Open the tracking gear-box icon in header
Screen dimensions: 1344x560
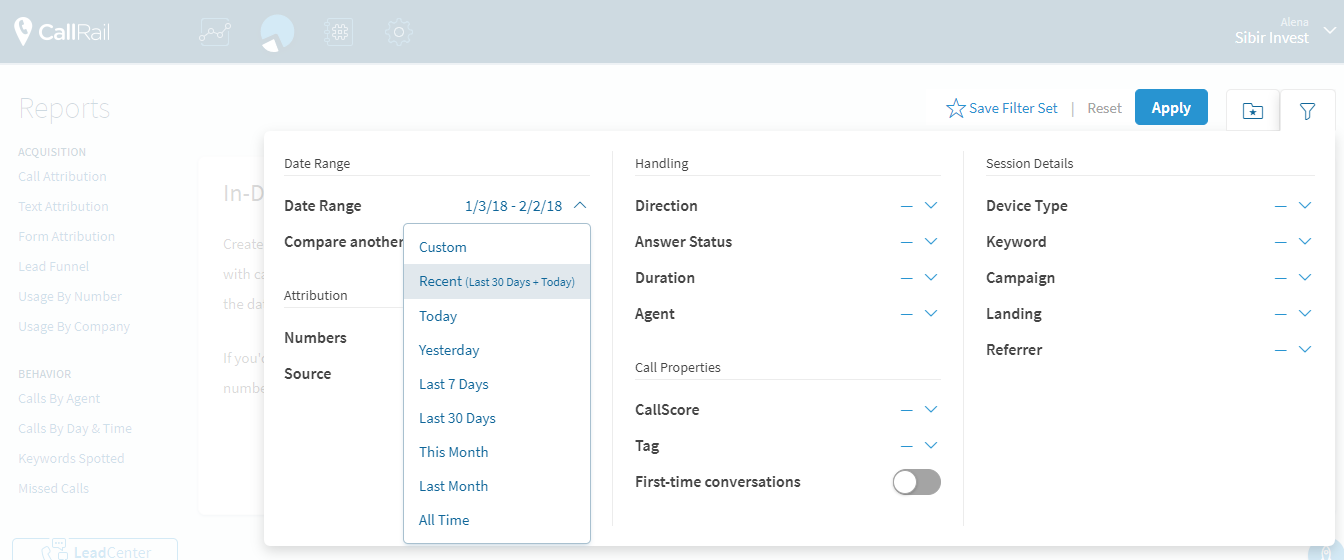click(339, 32)
